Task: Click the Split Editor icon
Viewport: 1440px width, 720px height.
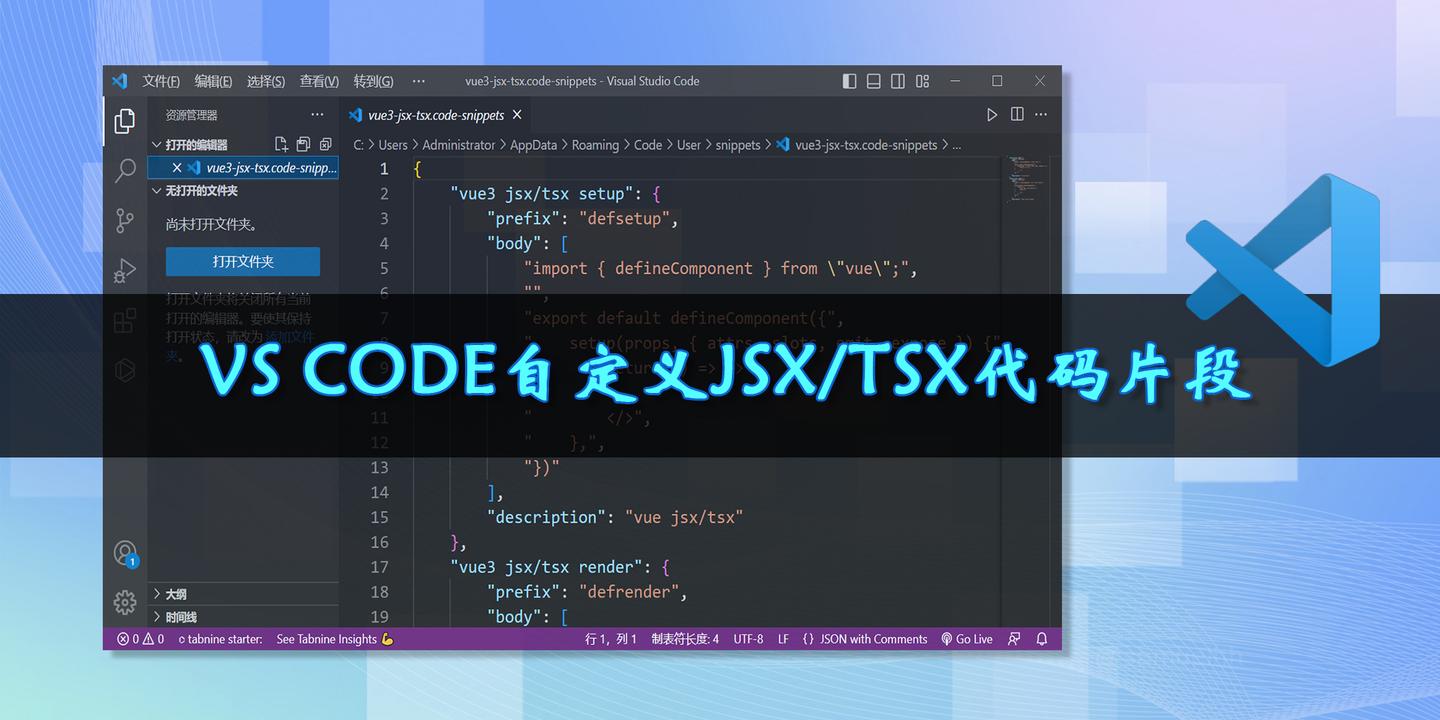Action: click(x=1017, y=114)
